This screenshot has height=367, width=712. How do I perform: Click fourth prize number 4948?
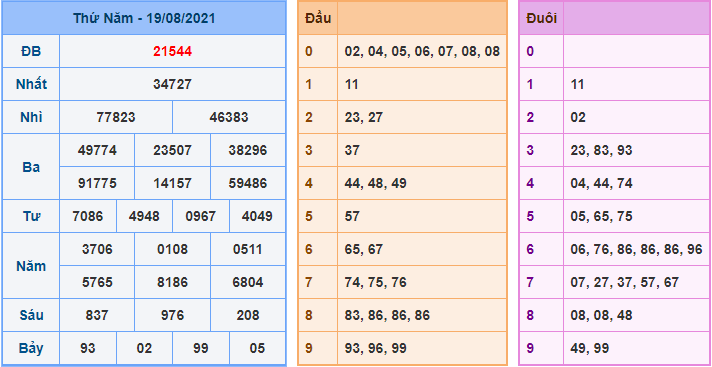144,216
